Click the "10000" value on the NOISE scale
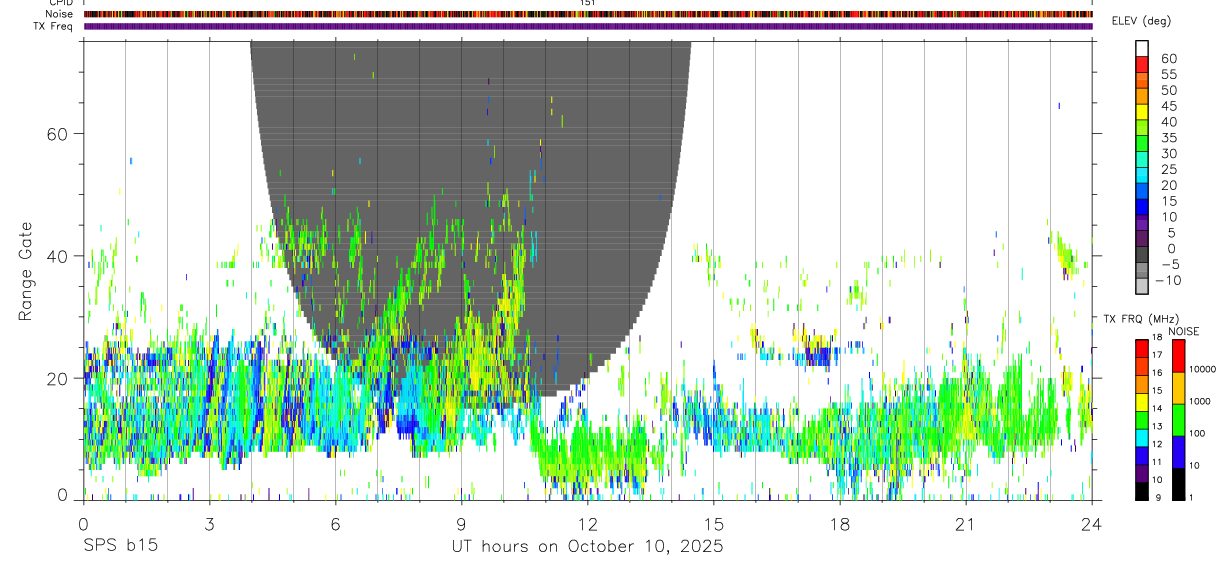This screenshot has width=1228, height=567. 1205,369
